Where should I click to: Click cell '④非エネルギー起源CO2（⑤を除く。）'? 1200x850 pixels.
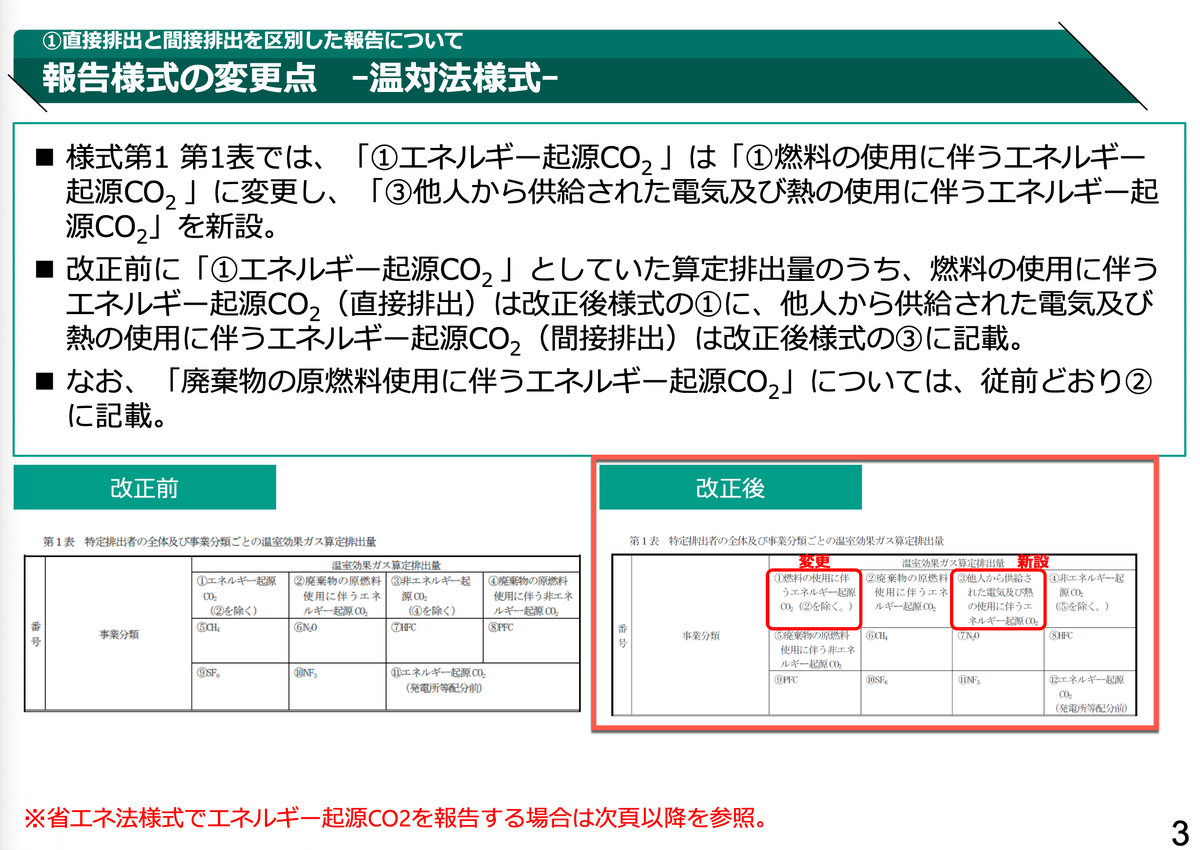pyautogui.click(x=1089, y=599)
